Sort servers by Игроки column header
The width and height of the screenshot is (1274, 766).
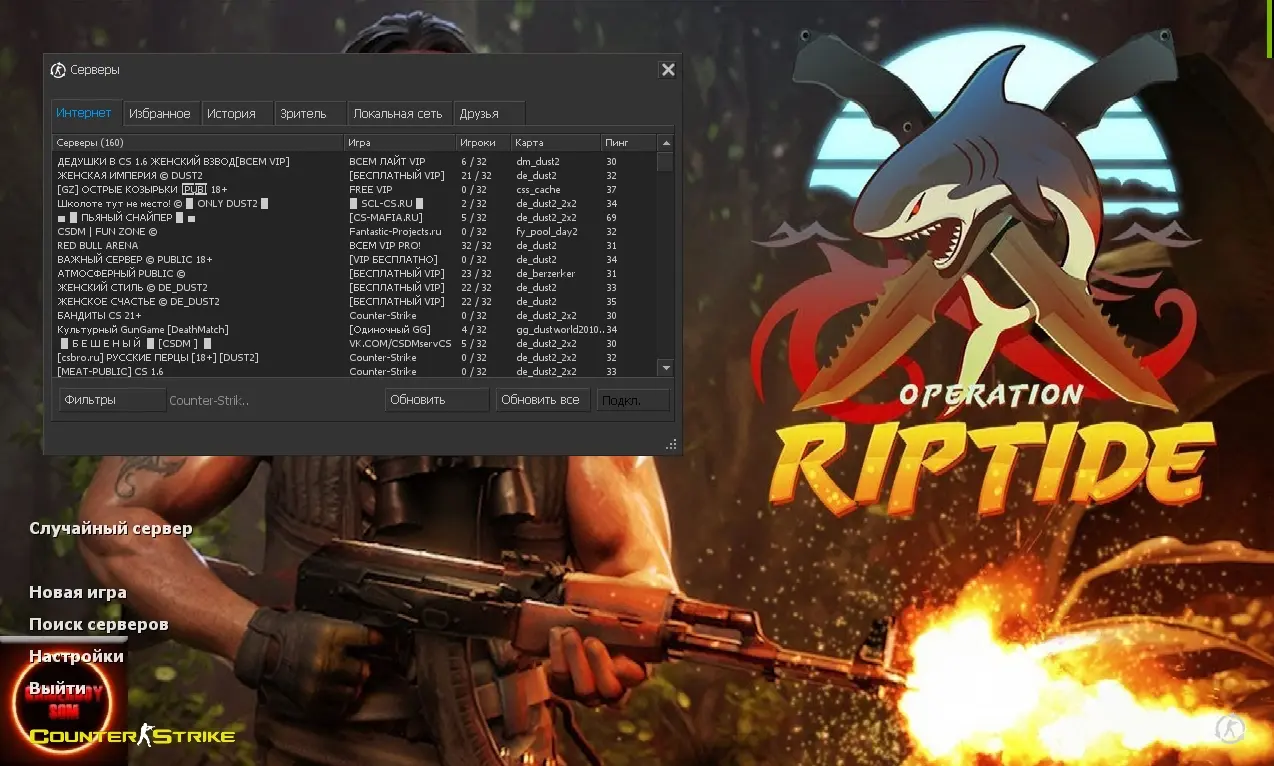coord(483,143)
